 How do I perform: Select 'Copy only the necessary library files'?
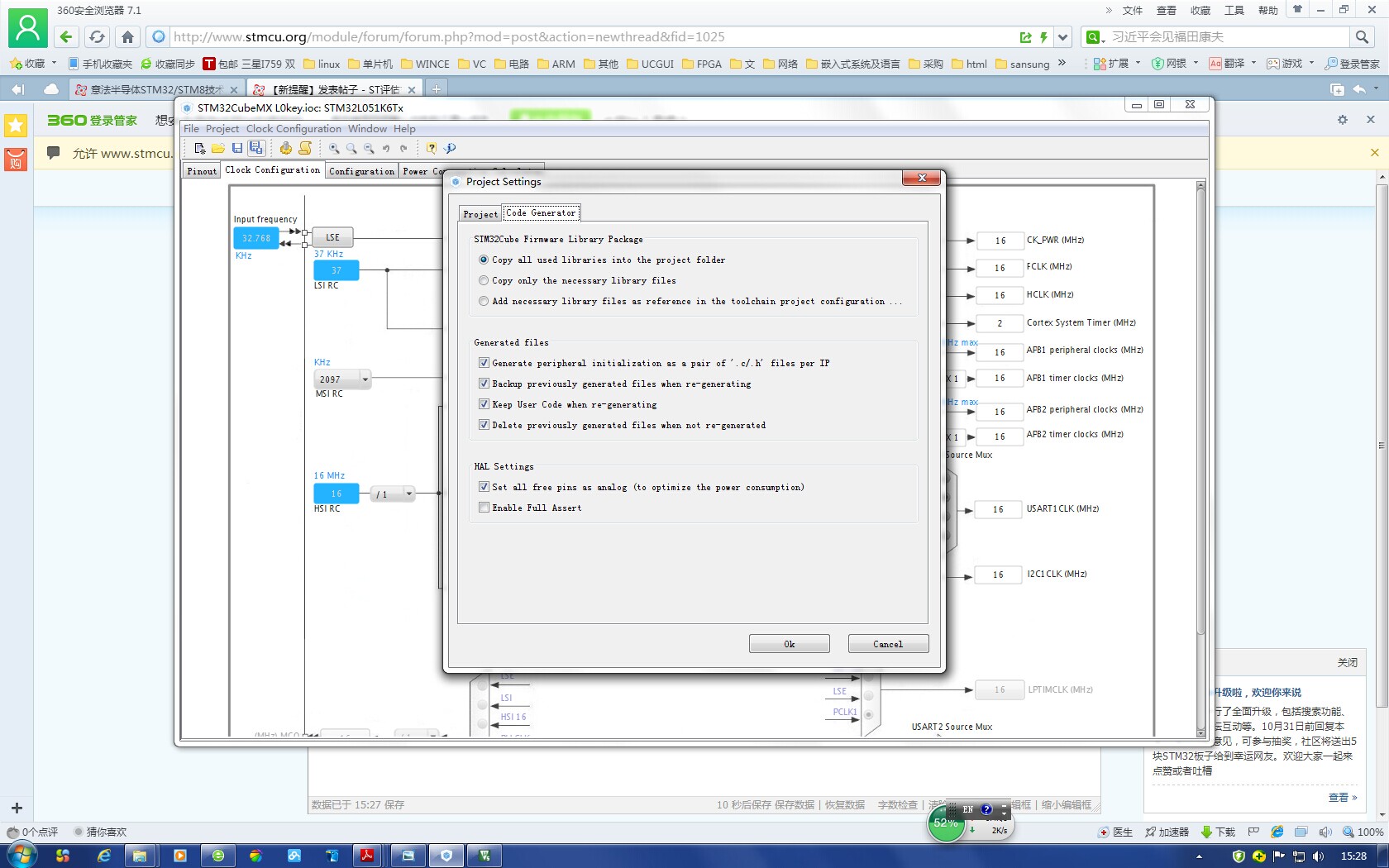tap(484, 280)
